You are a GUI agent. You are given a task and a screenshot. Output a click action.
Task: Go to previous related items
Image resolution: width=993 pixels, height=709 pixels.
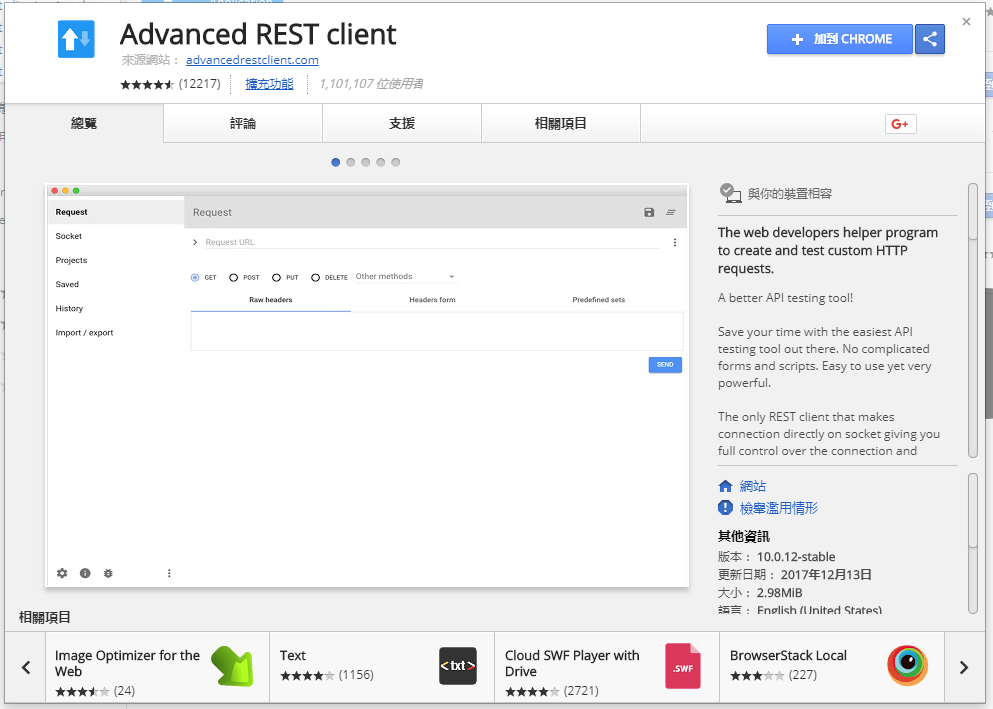(x=26, y=667)
